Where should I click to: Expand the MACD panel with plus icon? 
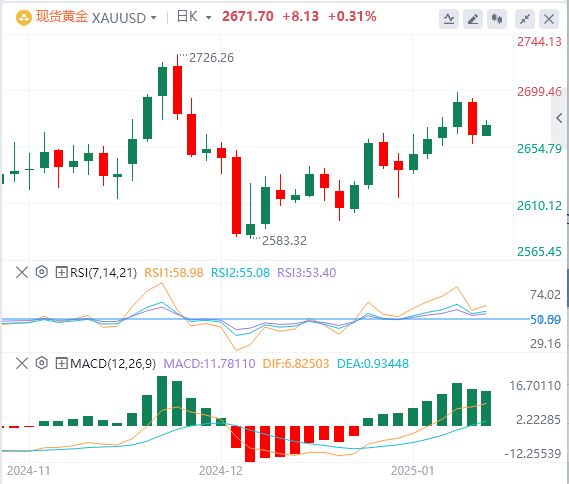click(61, 363)
